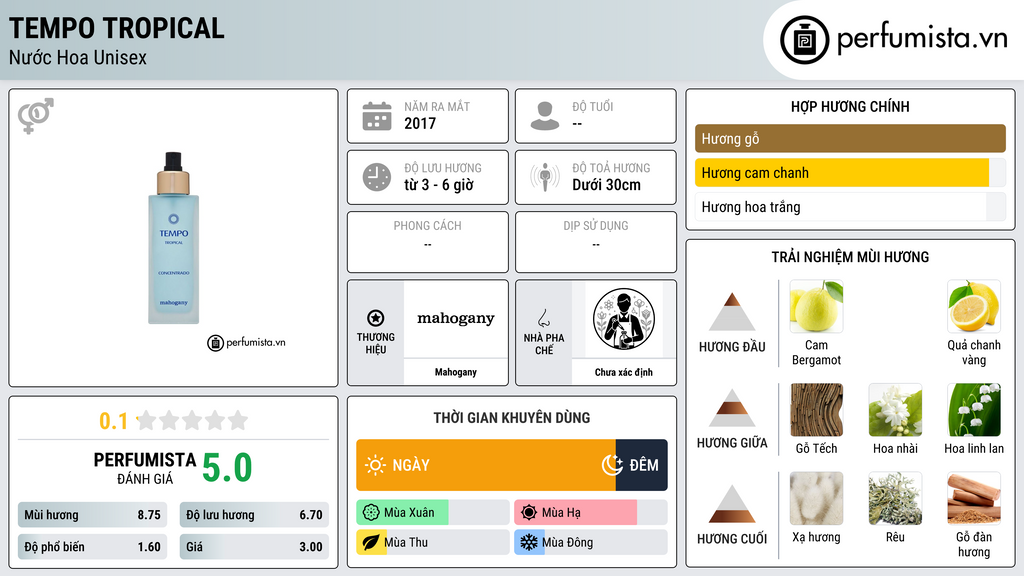Click the TEMPO TROPICAL title heading
1024x576 pixels.
tap(116, 28)
